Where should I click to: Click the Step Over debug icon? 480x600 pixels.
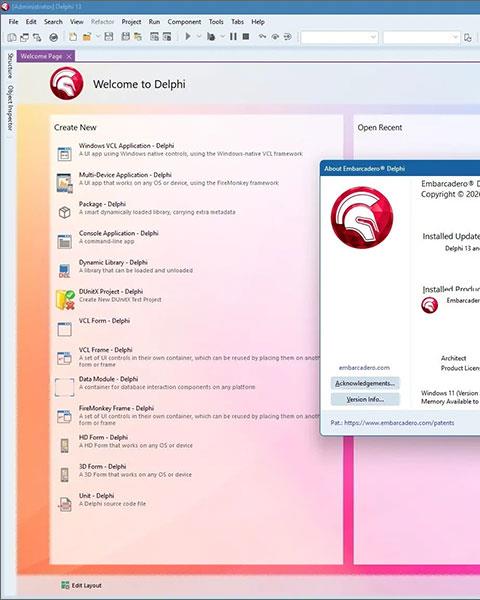275,37
